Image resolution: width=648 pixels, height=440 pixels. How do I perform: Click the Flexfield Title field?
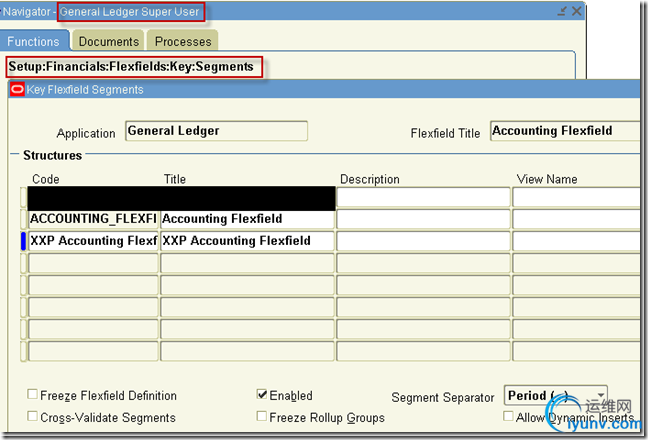[x=566, y=131]
